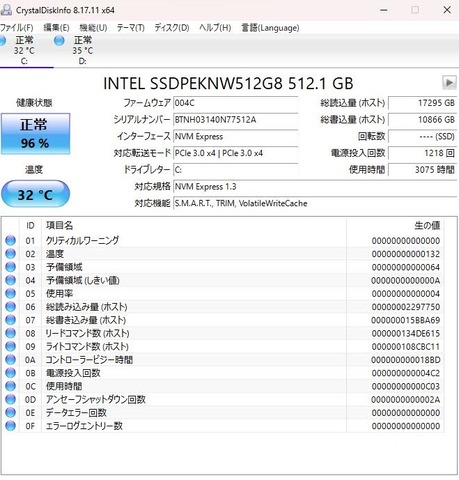Click the CrystalDiskInfo title bar app icon
This screenshot has height=480, width=459.
(x=6, y=10)
